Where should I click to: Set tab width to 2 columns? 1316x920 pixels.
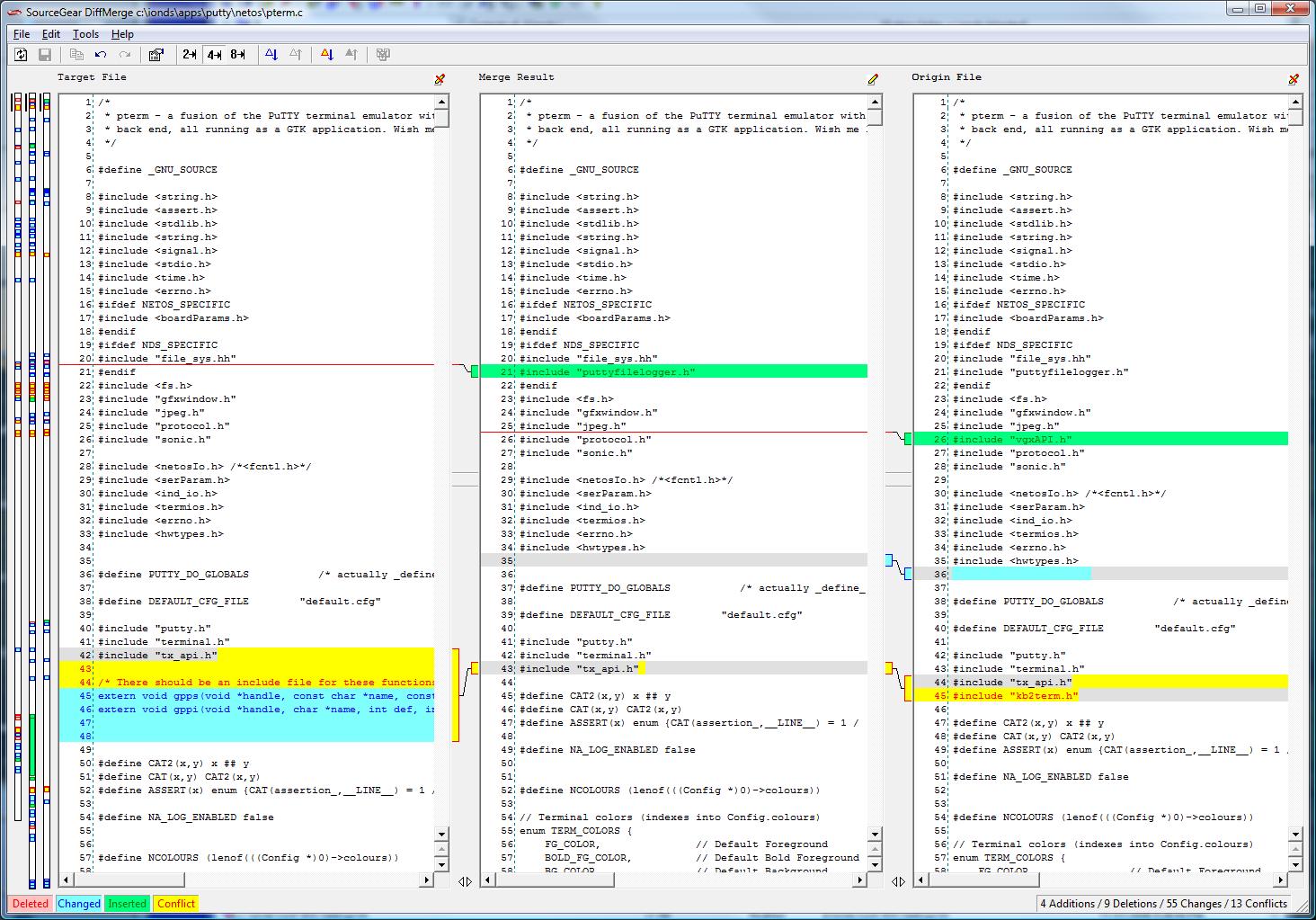tap(189, 55)
